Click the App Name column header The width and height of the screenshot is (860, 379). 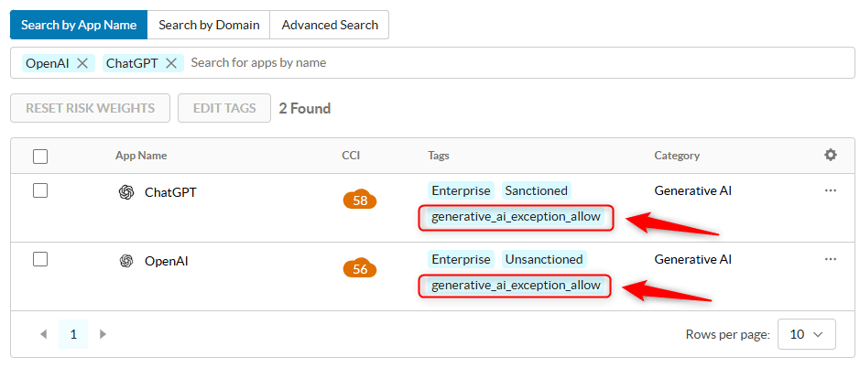[x=141, y=156]
